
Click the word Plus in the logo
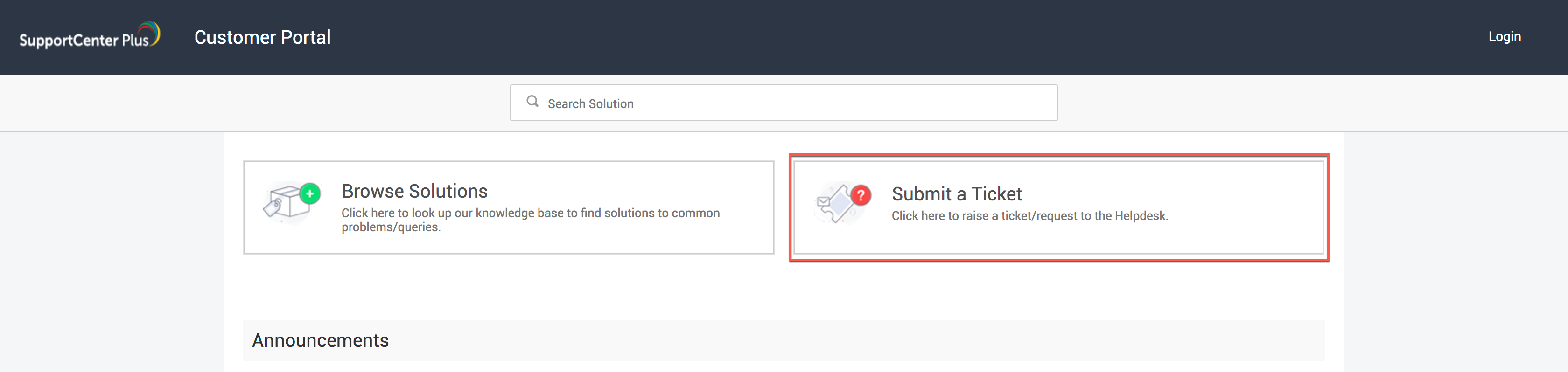pos(135,41)
